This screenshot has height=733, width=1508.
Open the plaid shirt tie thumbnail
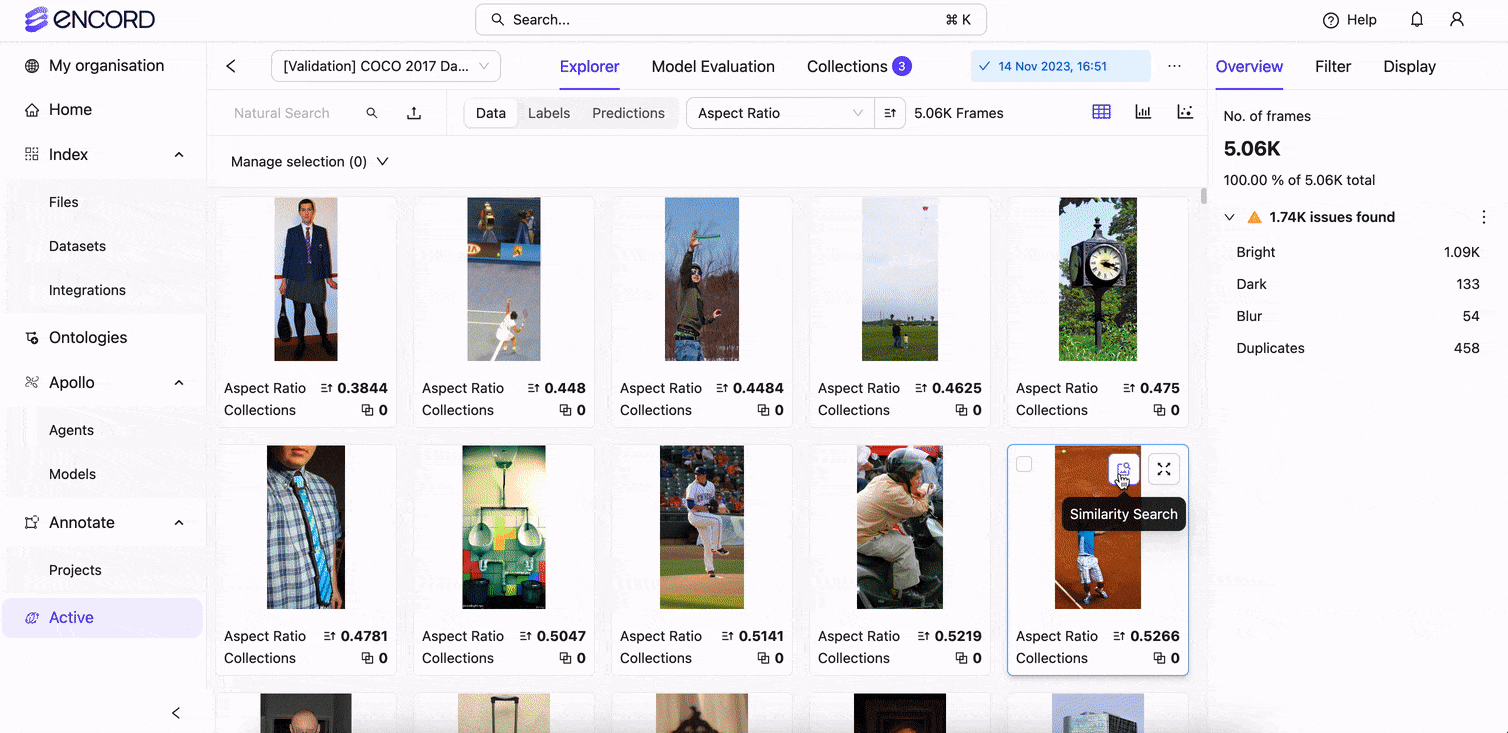tap(305, 527)
